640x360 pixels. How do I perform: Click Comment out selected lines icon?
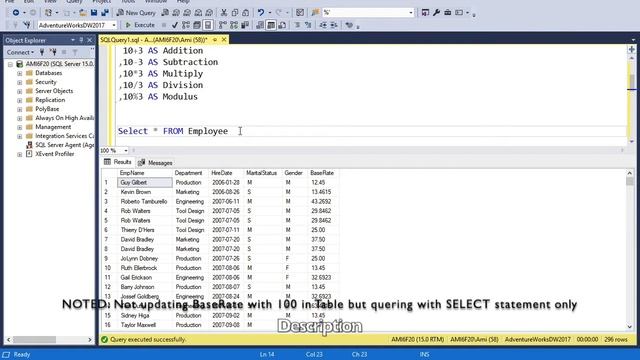point(297,25)
